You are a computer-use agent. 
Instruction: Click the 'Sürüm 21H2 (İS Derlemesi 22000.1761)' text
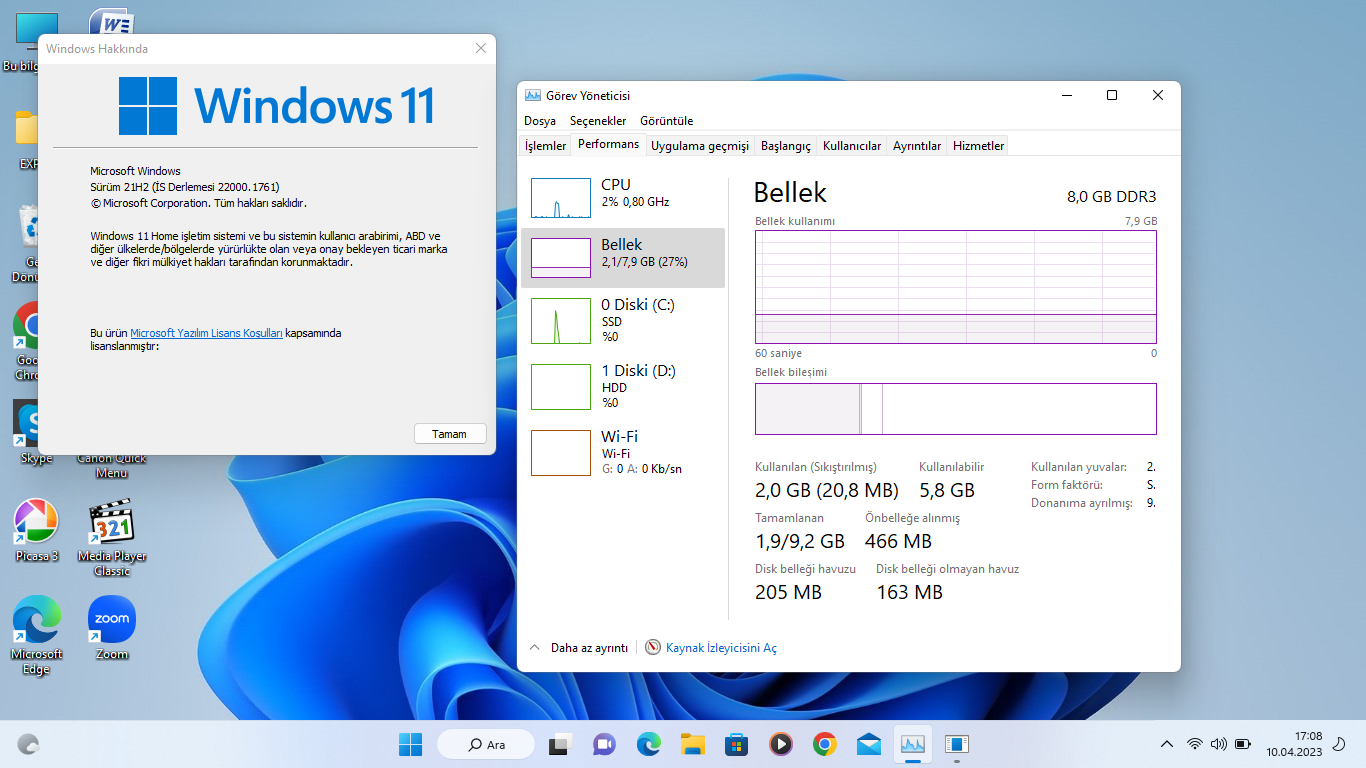point(184,187)
